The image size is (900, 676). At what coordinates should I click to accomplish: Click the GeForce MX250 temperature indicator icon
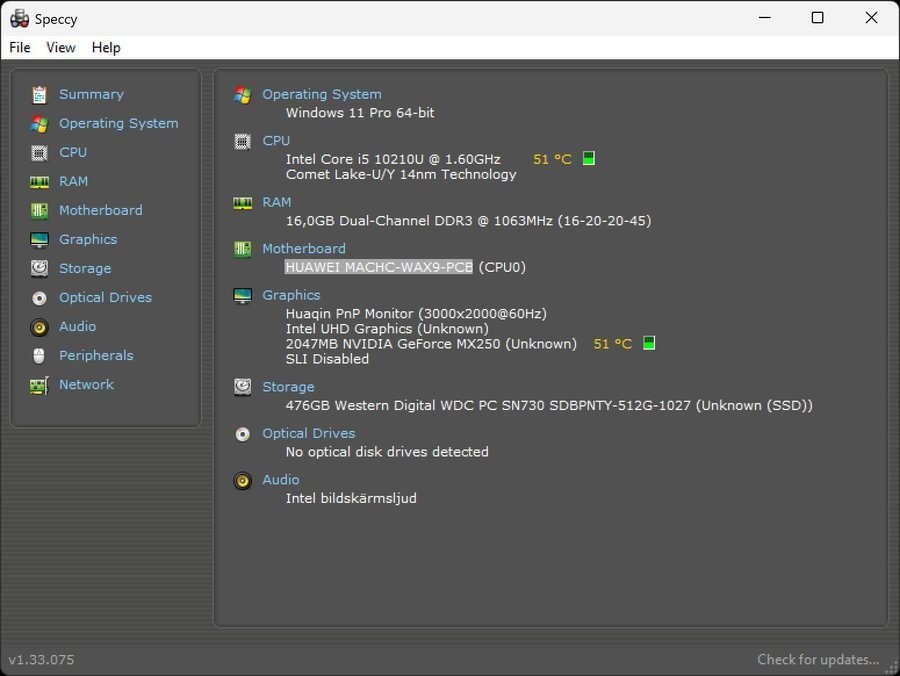click(649, 344)
